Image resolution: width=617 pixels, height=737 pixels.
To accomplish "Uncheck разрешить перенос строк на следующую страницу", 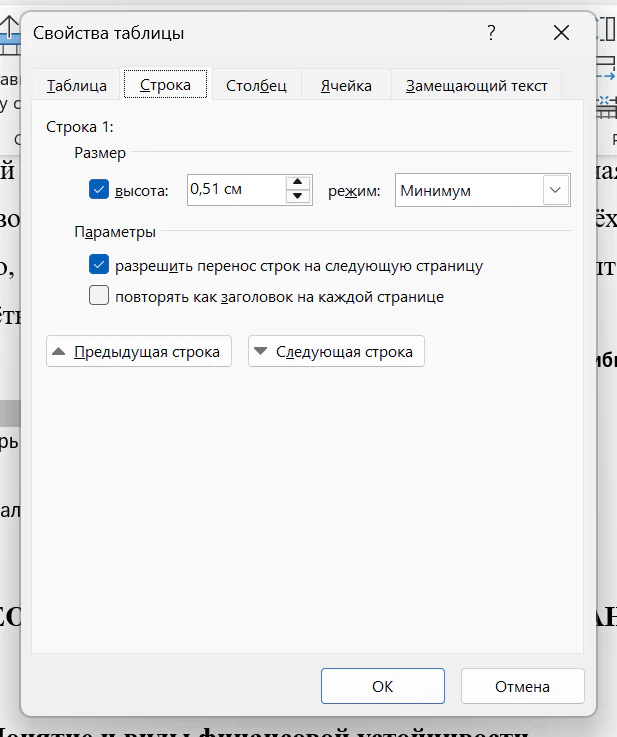I will click(99, 265).
